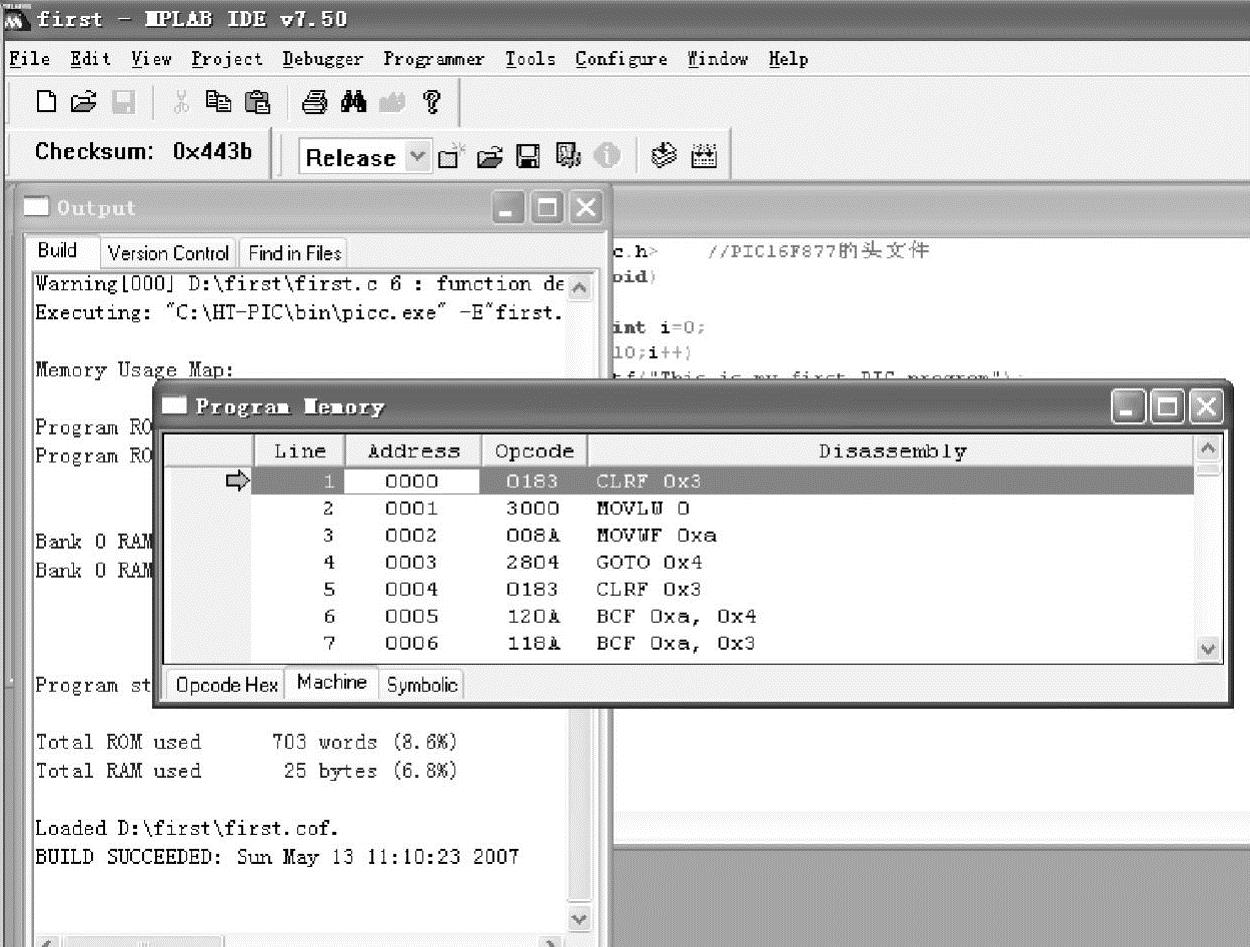Click the Copy icon in toolbar
Screen dimensions: 1250x947
[x=218, y=102]
